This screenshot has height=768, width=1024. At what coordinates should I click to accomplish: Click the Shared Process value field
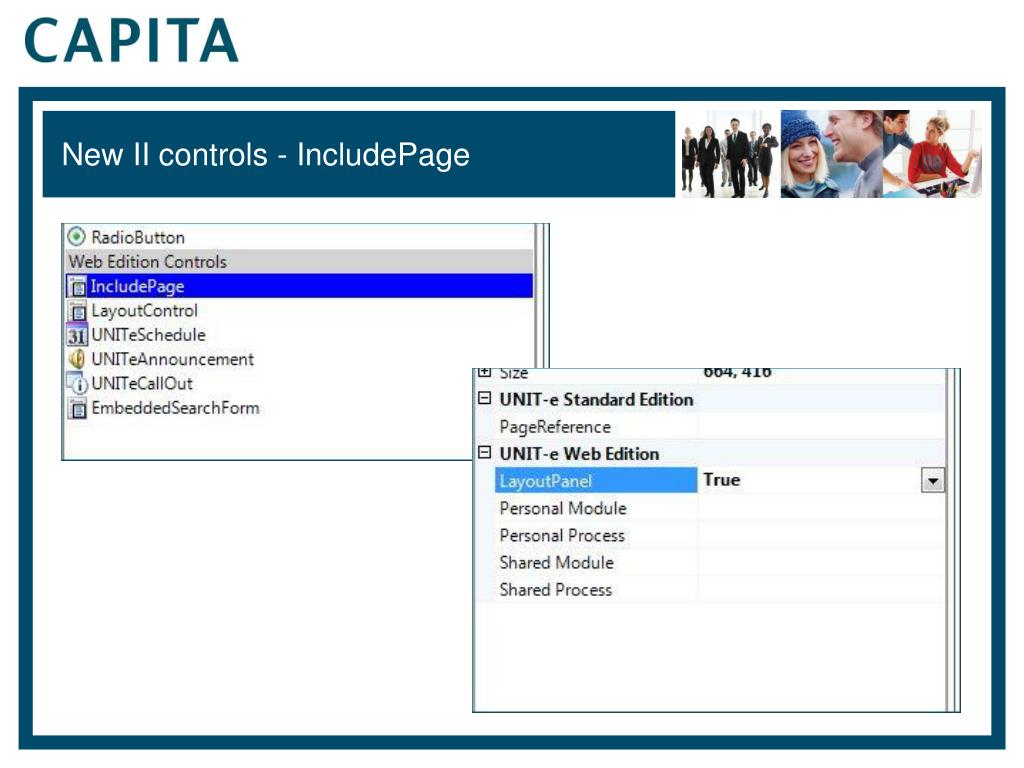pyautogui.click(x=822, y=589)
